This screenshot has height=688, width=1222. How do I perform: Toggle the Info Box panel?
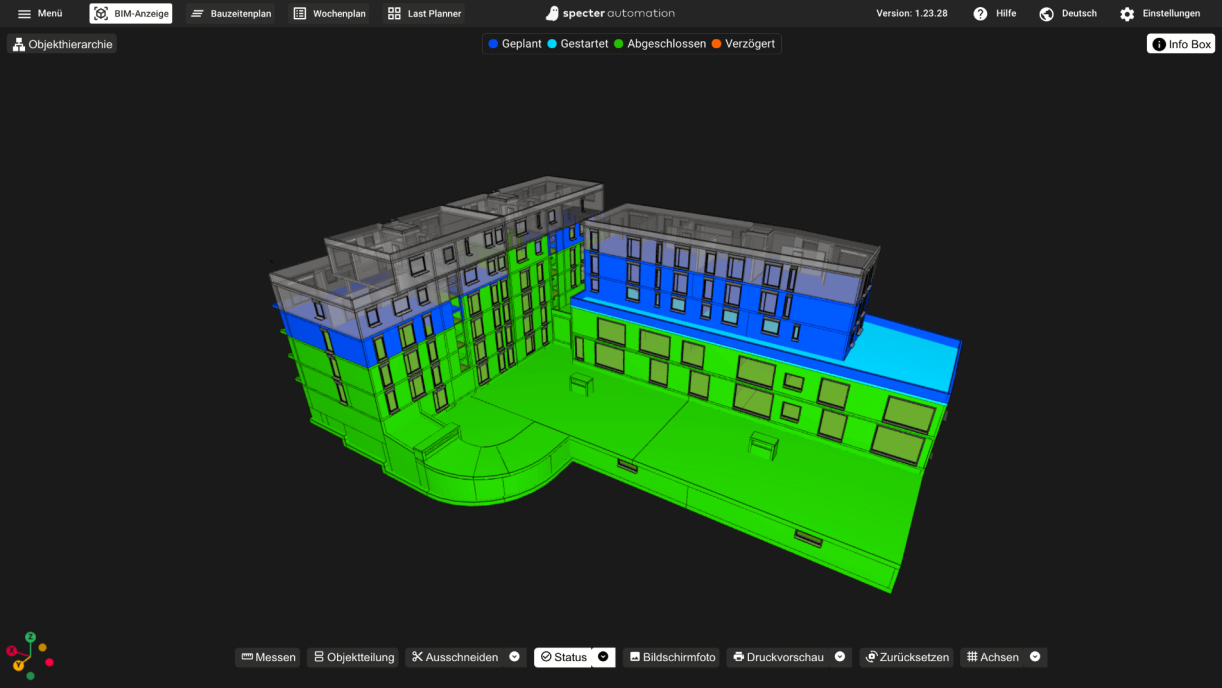point(1180,44)
